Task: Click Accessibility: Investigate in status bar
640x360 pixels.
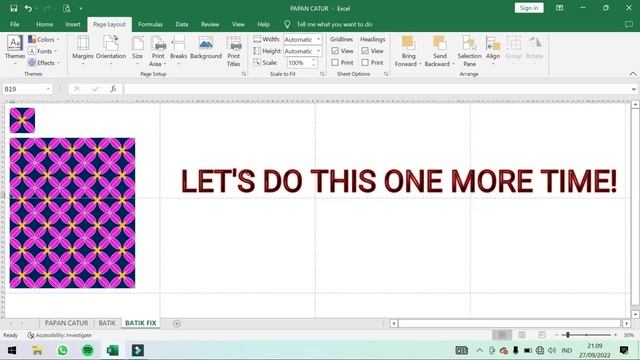Action: tap(60, 335)
